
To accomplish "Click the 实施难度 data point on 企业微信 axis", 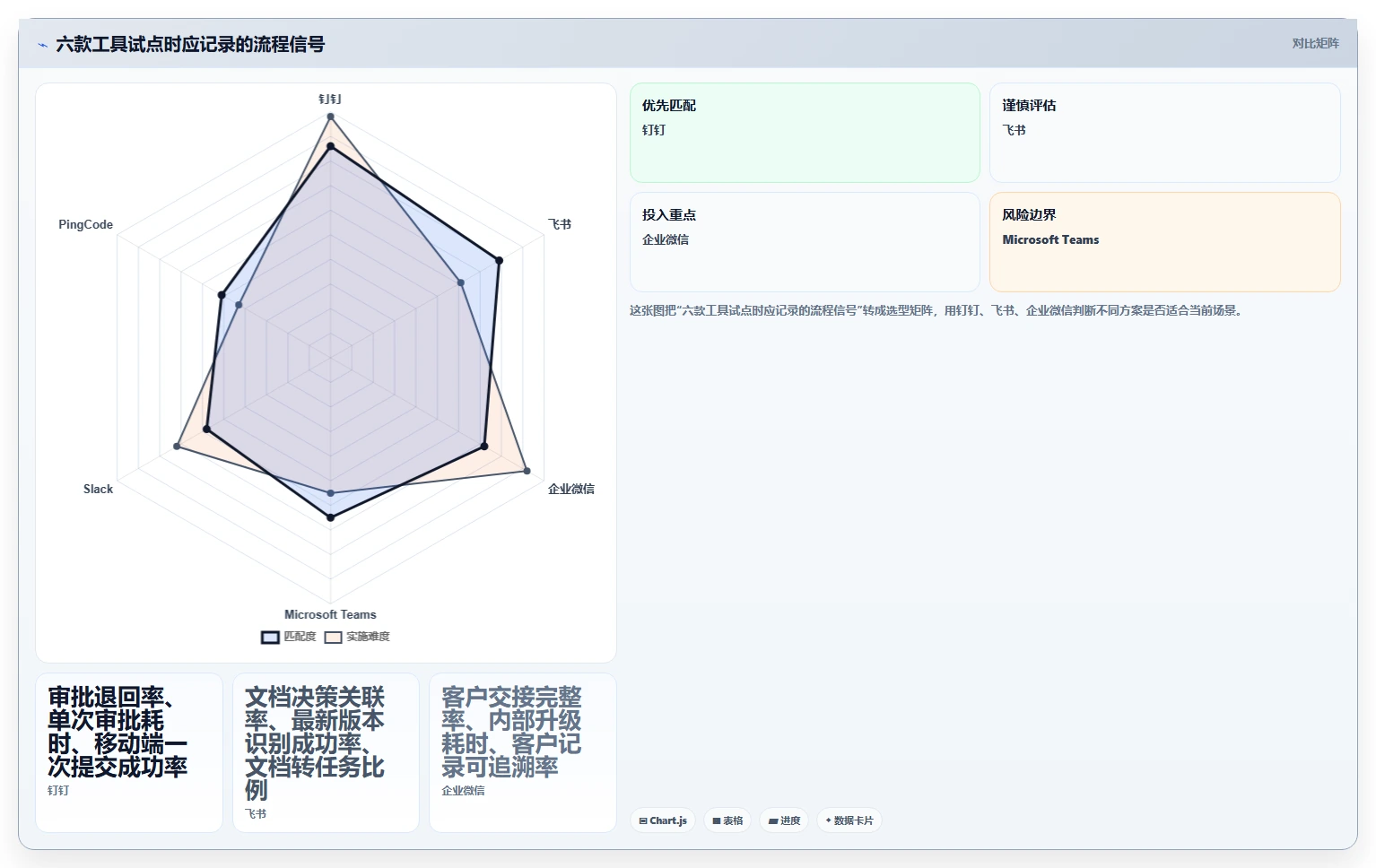I will [x=527, y=471].
